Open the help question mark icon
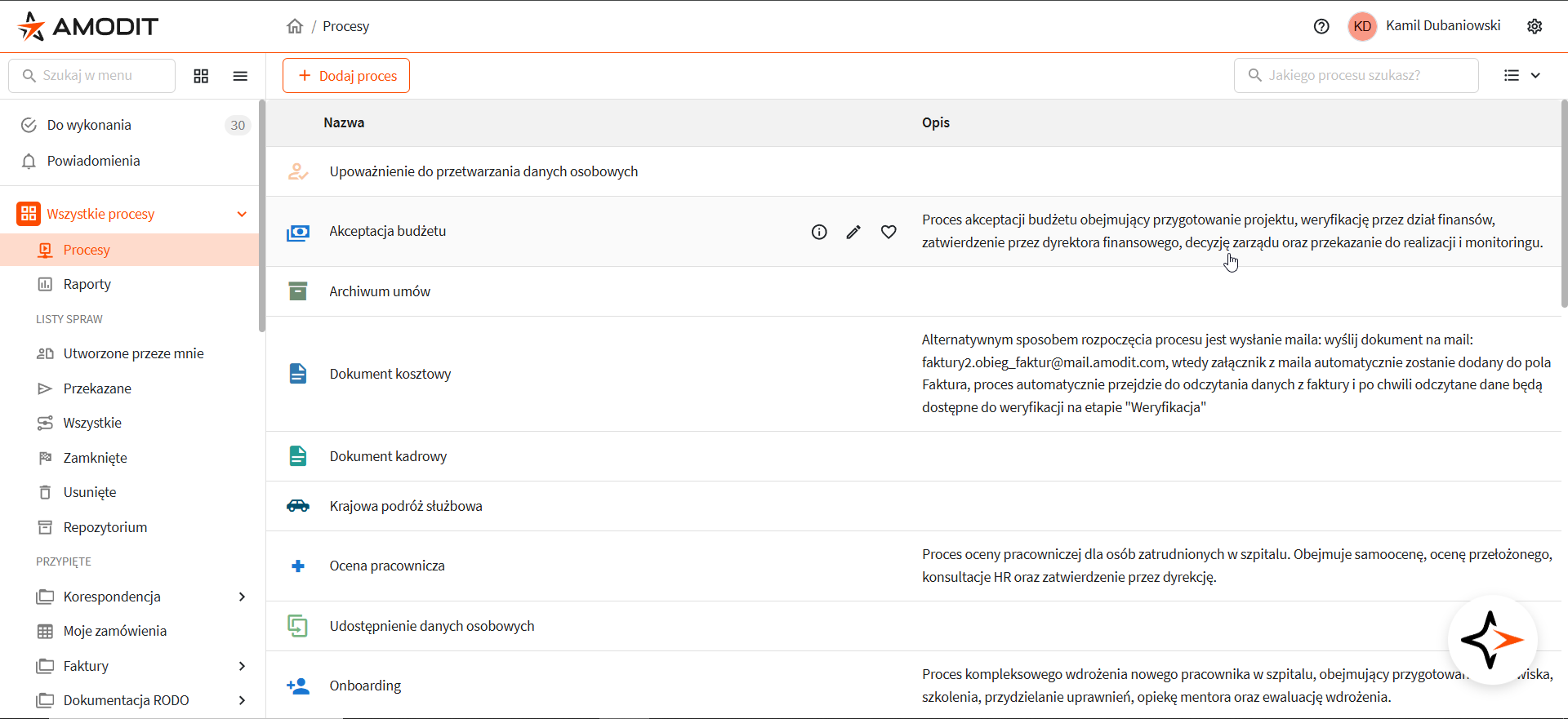Viewport: 1568px width, 719px height. pyautogui.click(x=1321, y=26)
